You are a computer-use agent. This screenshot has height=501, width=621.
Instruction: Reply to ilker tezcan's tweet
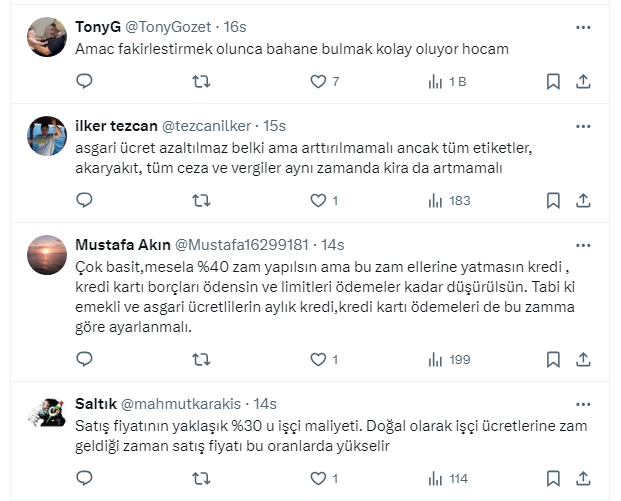coord(84,201)
